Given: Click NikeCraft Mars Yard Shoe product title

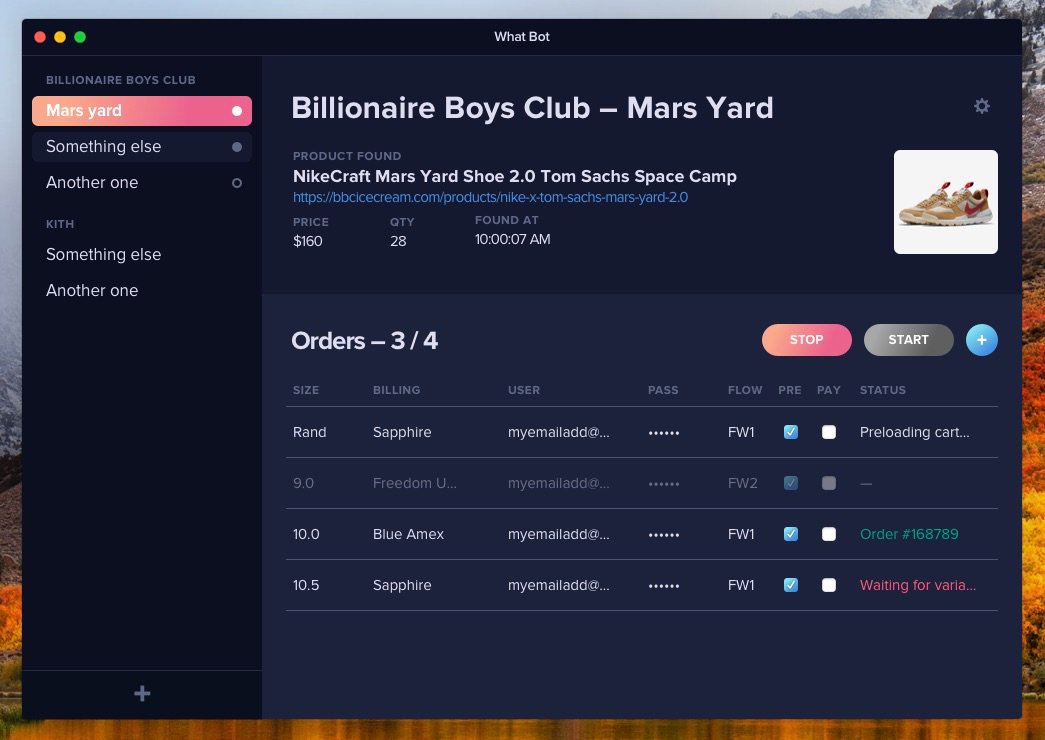Looking at the screenshot, I should 515,176.
